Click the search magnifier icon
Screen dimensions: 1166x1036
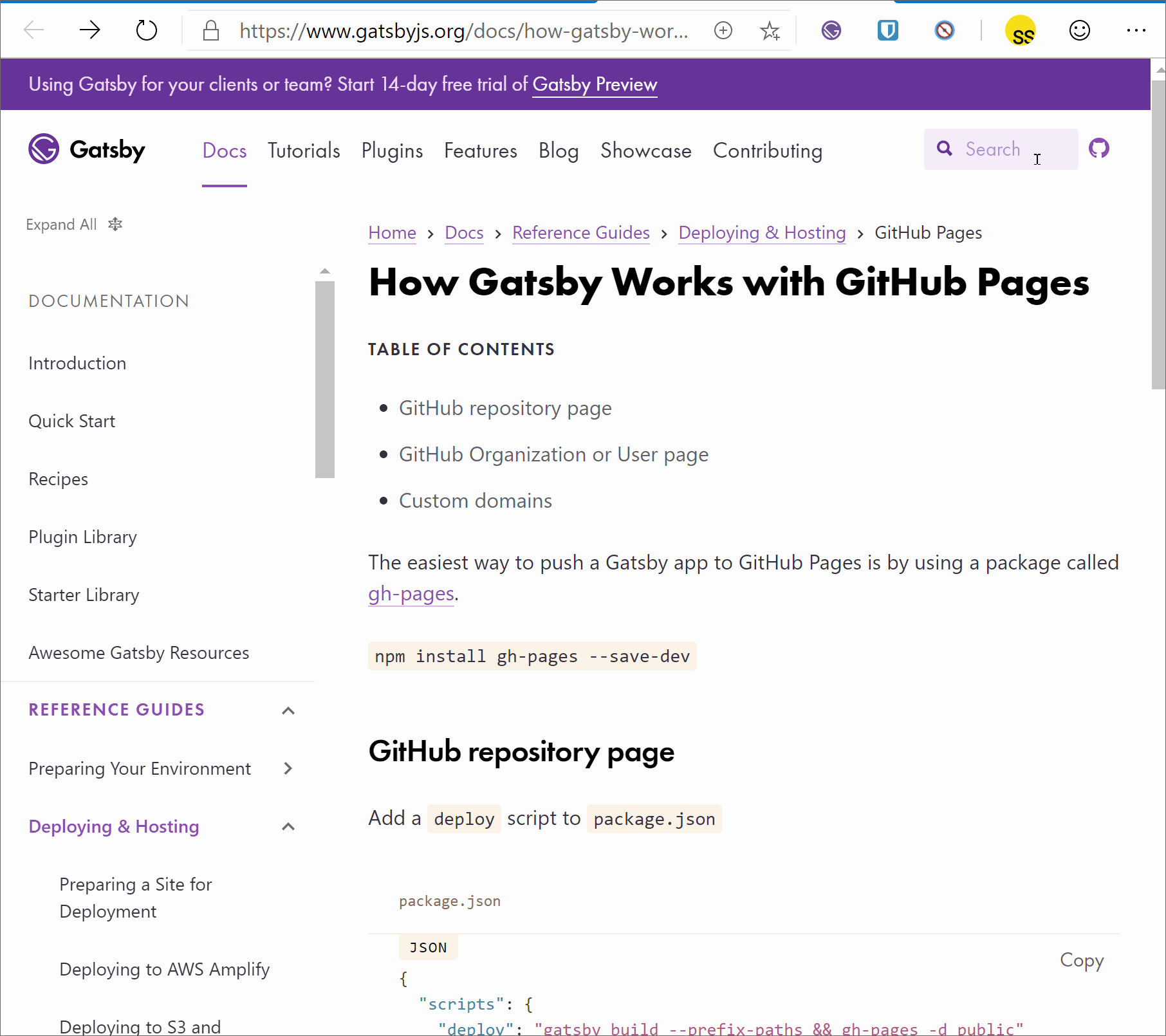(x=945, y=149)
